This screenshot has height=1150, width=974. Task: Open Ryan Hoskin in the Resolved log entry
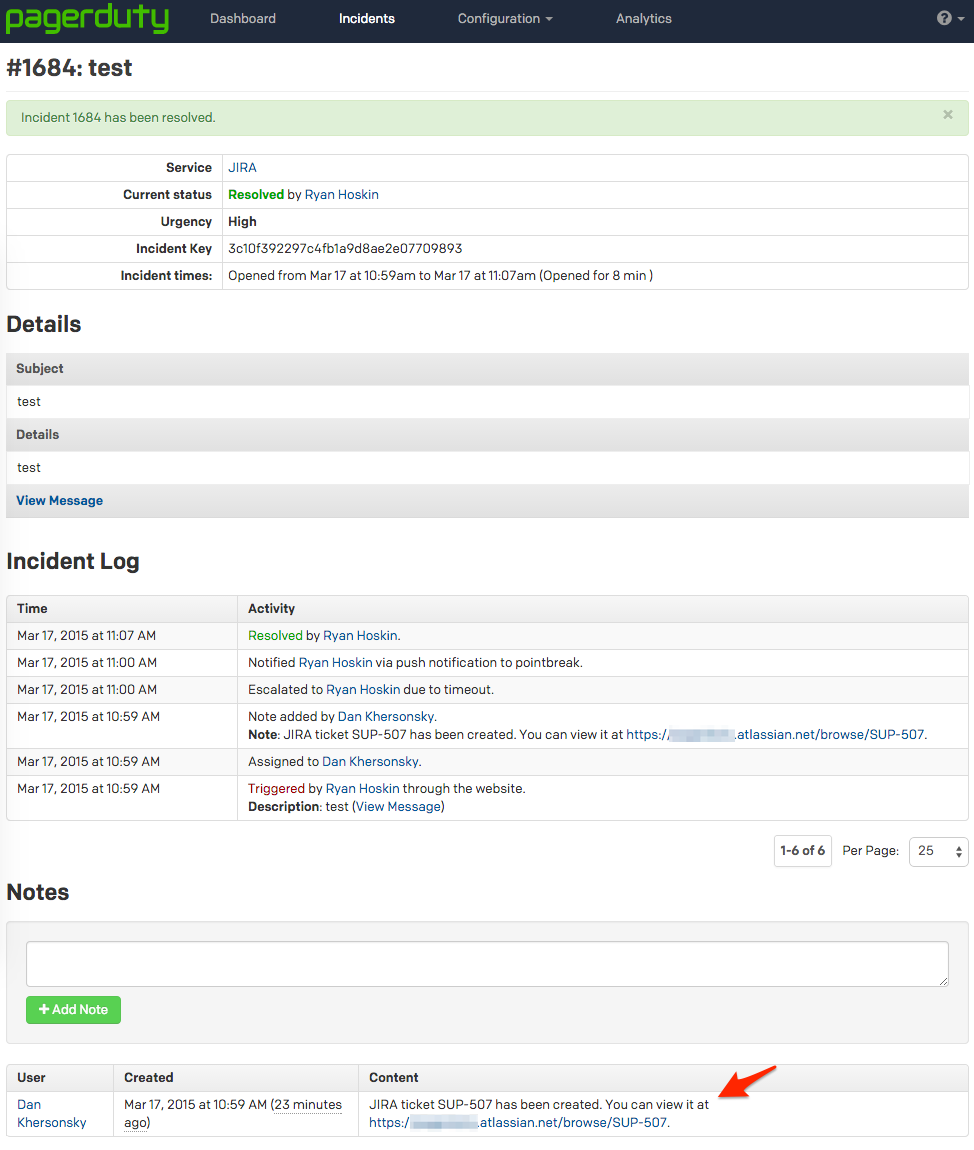coord(360,635)
